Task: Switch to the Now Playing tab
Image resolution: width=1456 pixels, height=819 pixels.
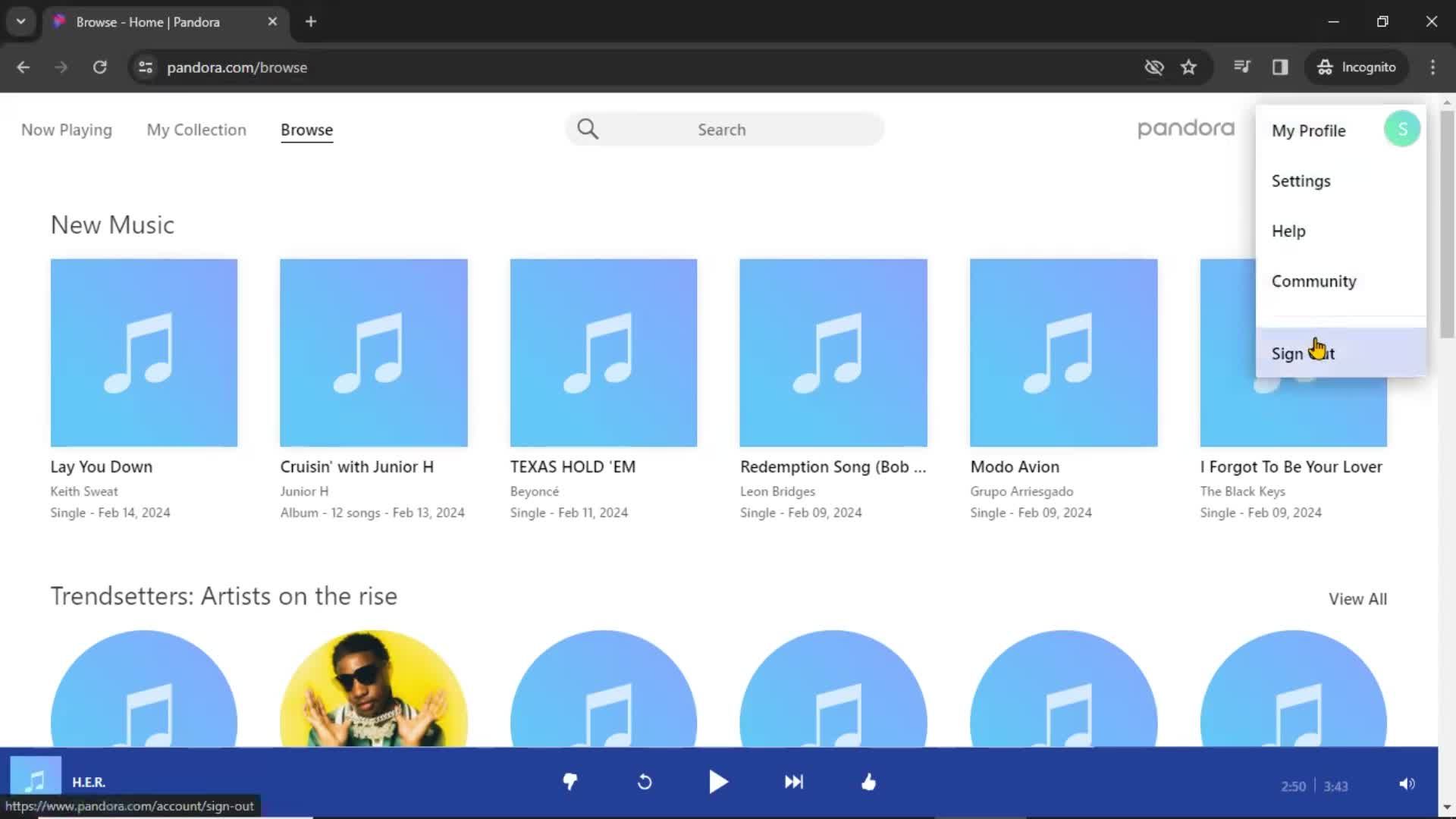Action: tap(67, 130)
